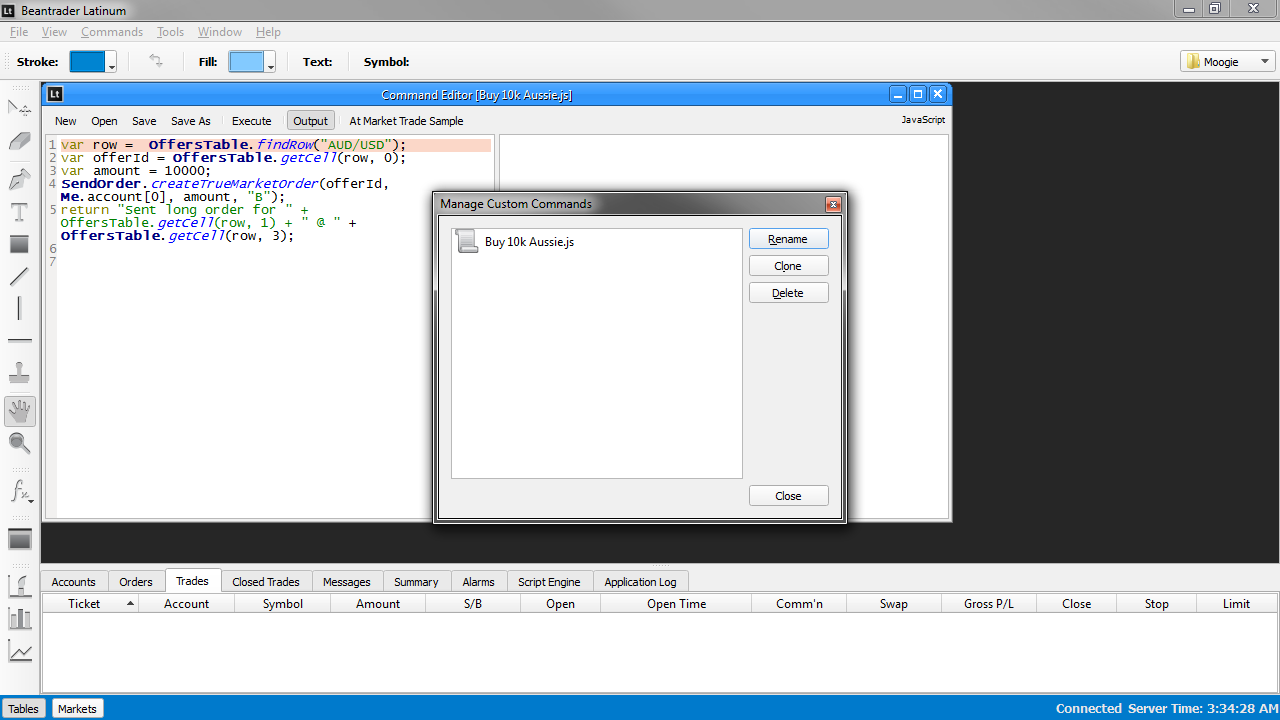Click the dark panel icon below fx
1280x720 pixels.
(19, 539)
